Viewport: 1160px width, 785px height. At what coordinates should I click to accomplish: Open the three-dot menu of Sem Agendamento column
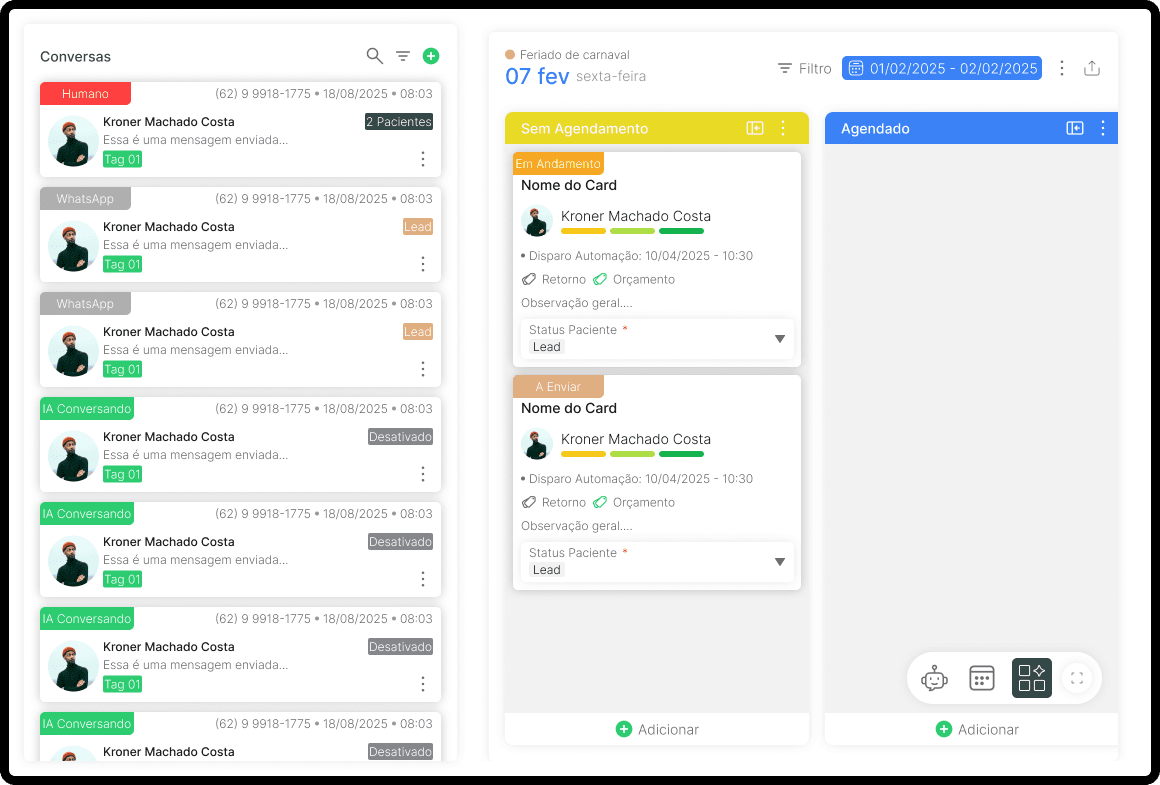pos(782,128)
